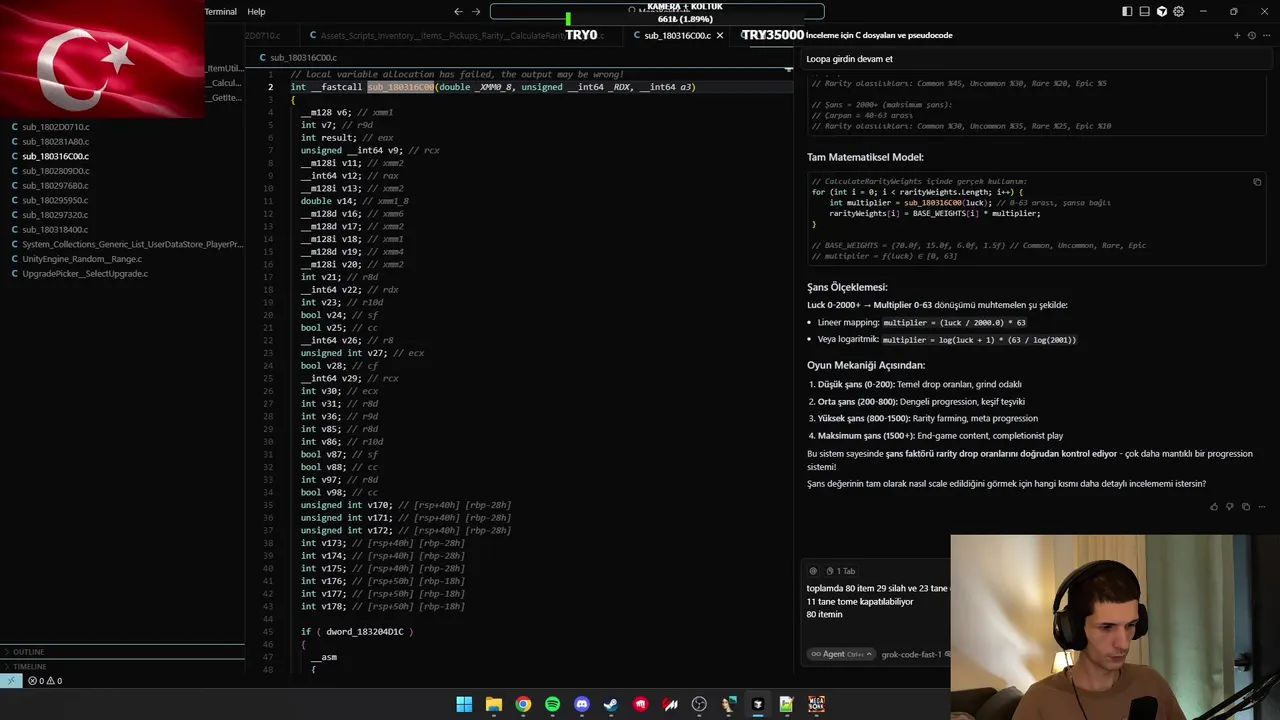
Task: Click the chat input text area
Action: [876, 601]
